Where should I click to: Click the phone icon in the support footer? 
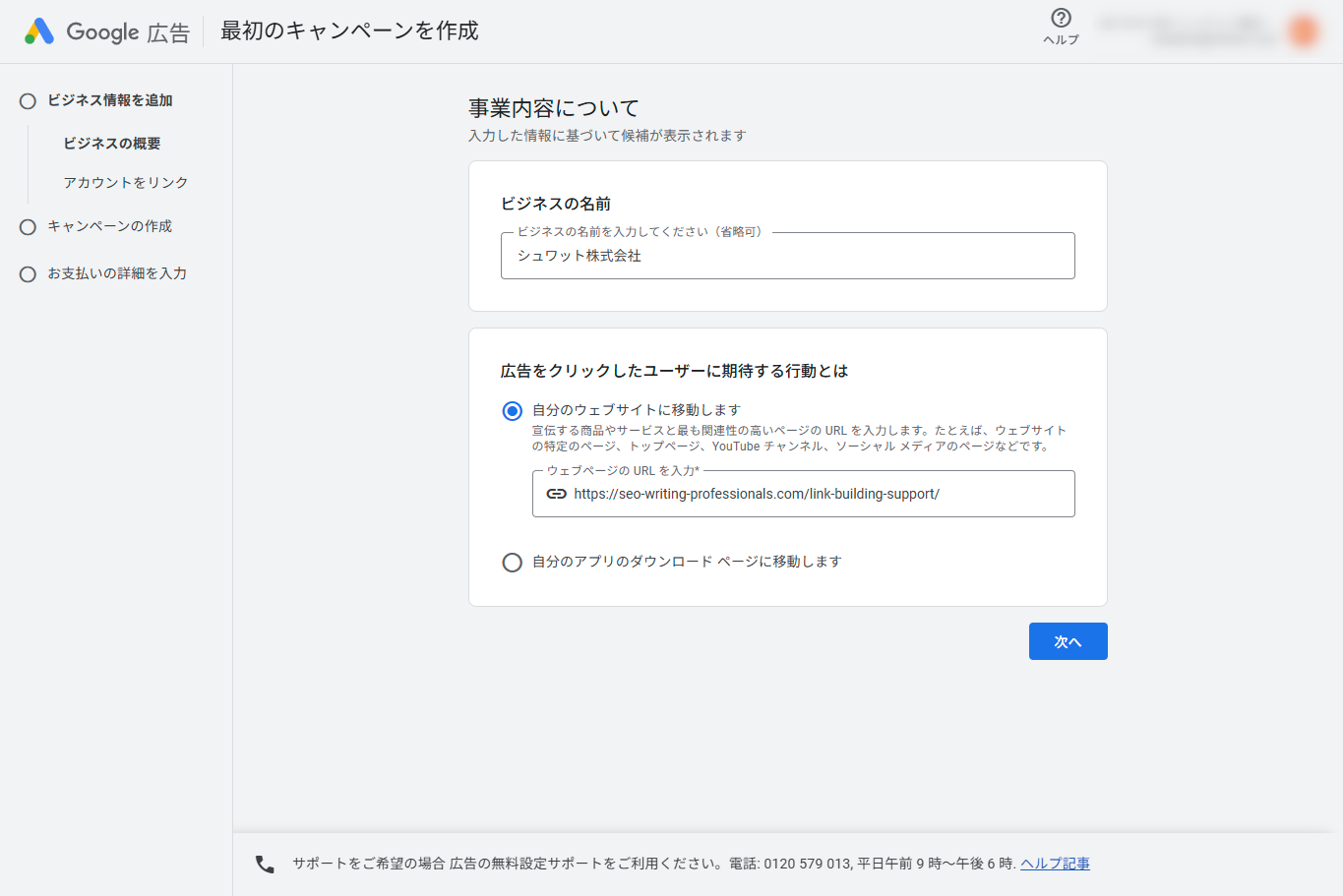click(x=263, y=863)
